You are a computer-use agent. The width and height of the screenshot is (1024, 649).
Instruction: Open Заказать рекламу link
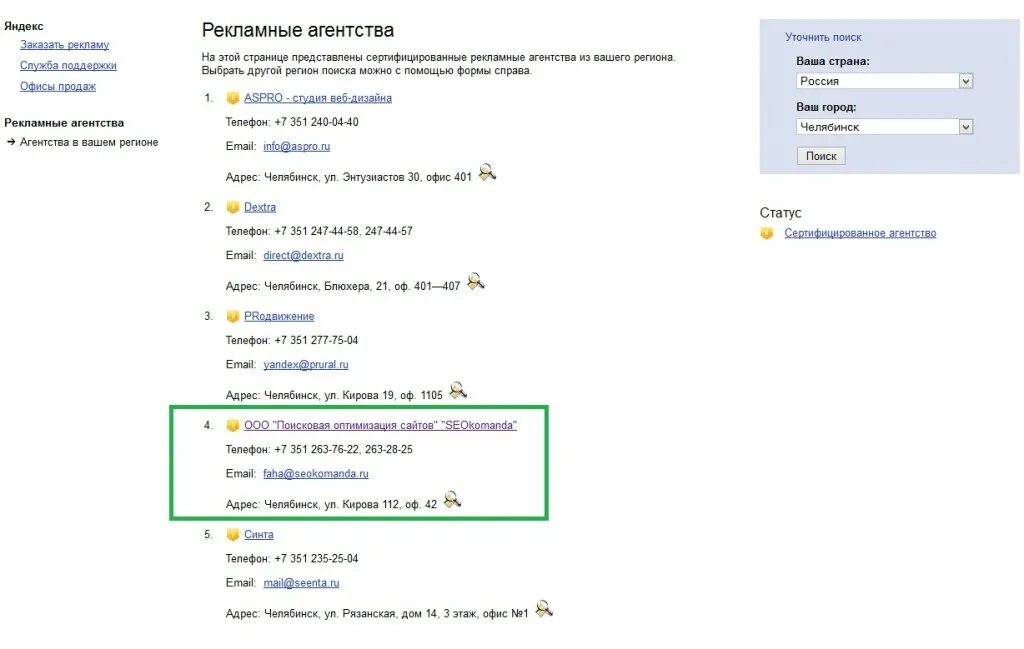(65, 44)
